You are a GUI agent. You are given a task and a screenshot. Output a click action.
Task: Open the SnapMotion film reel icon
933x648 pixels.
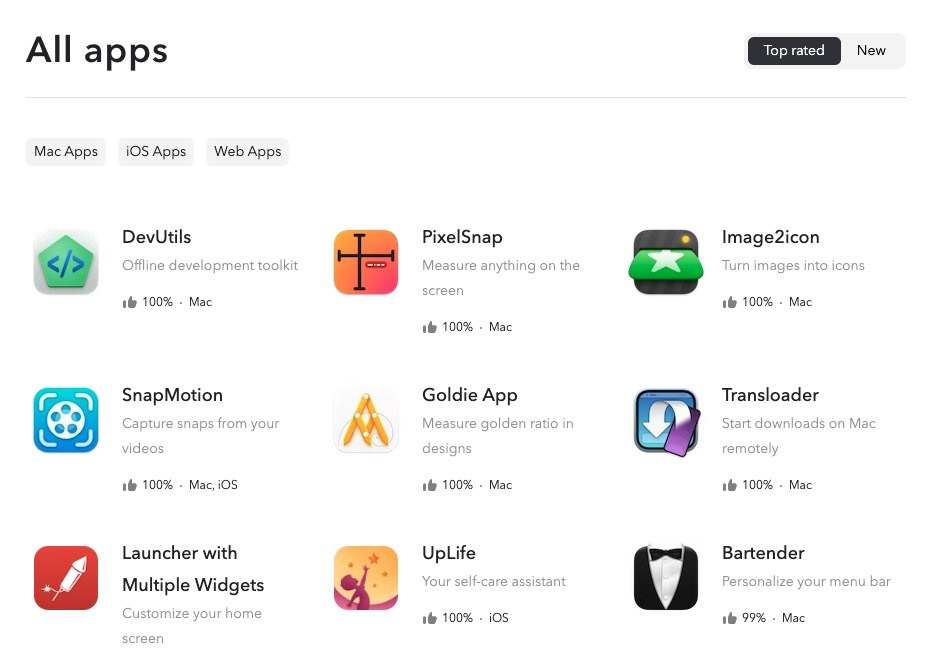(66, 420)
